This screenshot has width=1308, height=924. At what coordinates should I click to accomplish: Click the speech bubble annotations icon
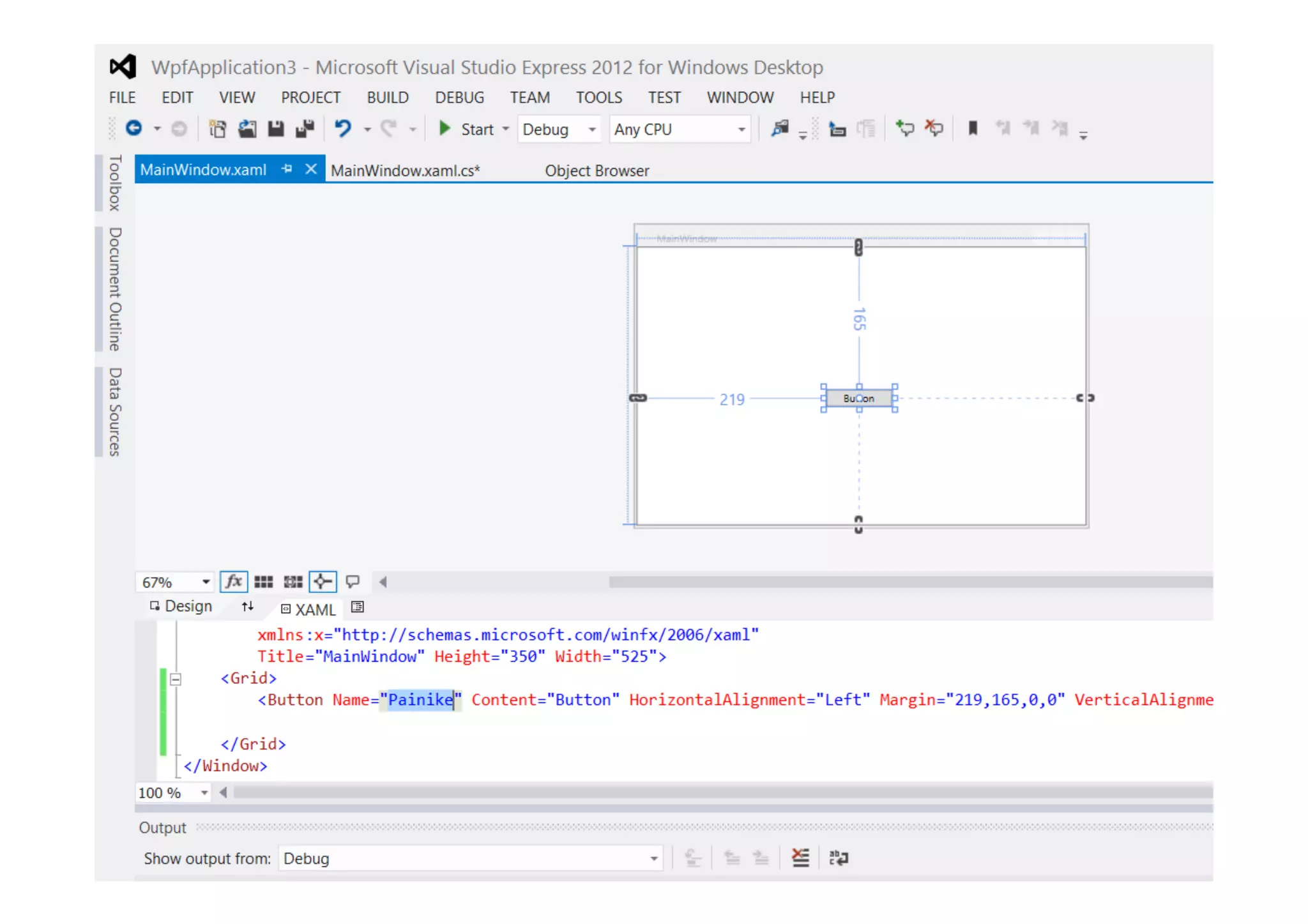pos(353,582)
